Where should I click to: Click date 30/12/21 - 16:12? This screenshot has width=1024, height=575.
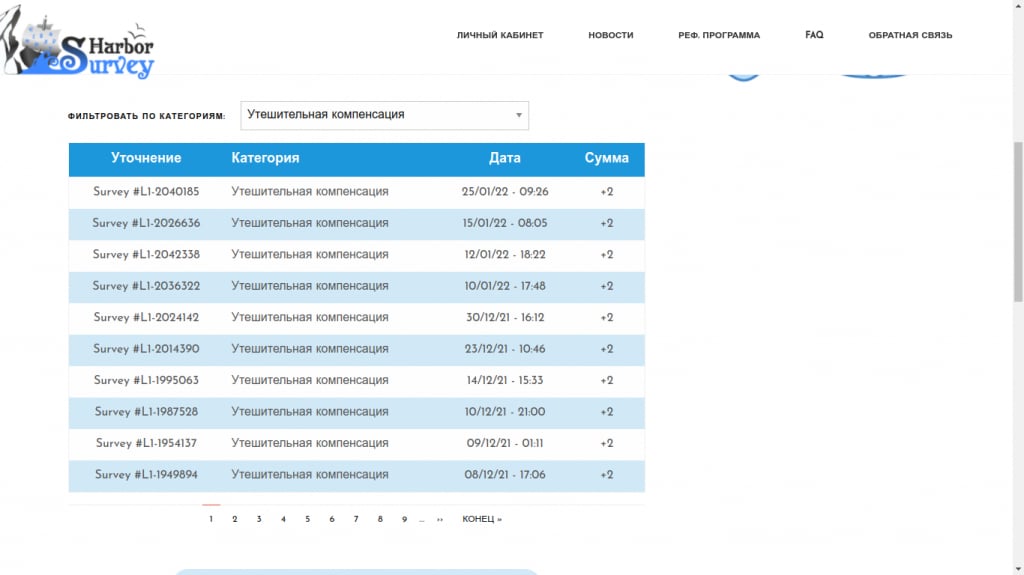coord(505,318)
